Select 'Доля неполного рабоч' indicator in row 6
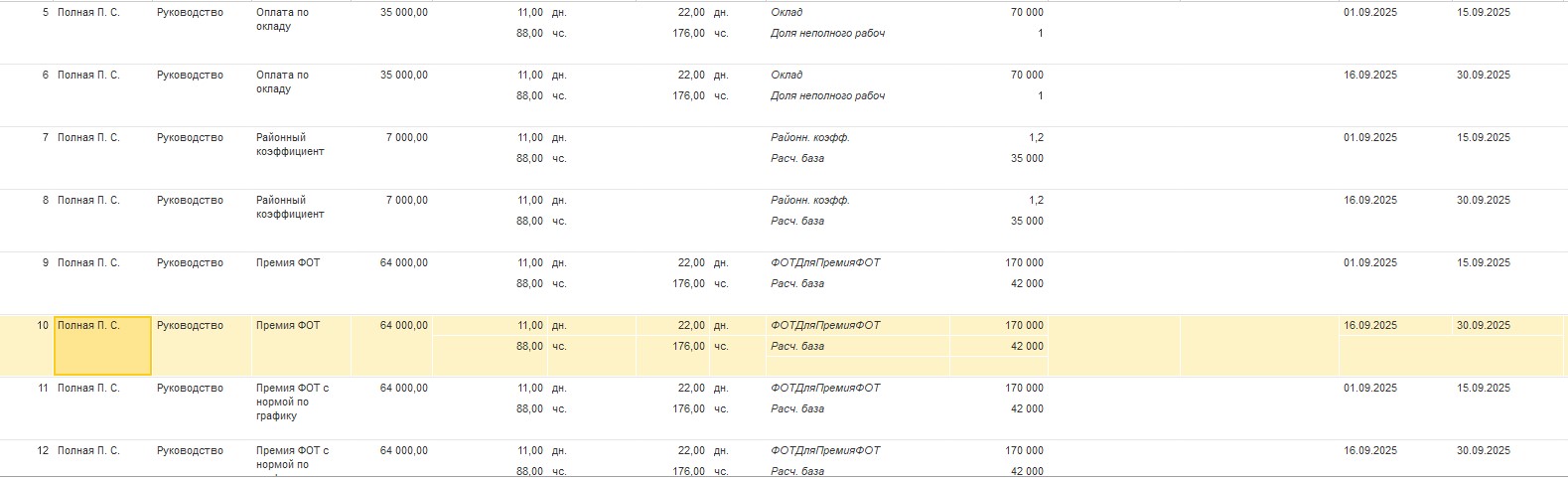The image size is (1568, 482). (x=827, y=96)
